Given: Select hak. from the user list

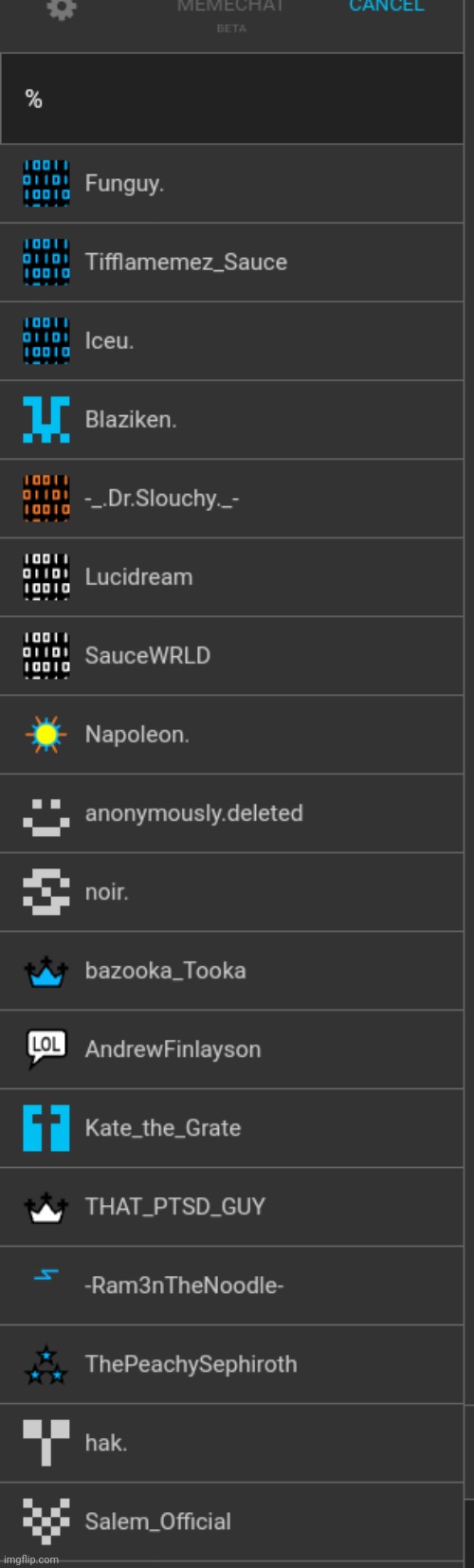Looking at the screenshot, I should pos(231,1443).
